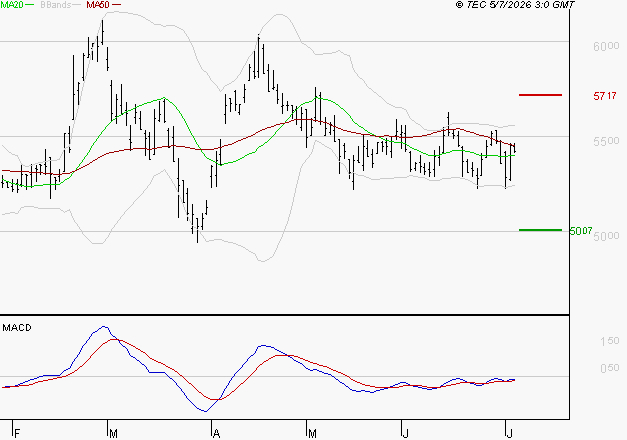Viewport: 627px width, 440px height.
Task: Click the 5500 price axis label
Action: point(606,141)
